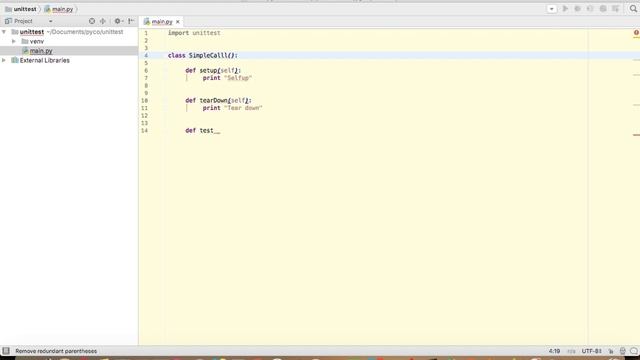Click unittest breadcrumb in navigation bar

click(25, 9)
